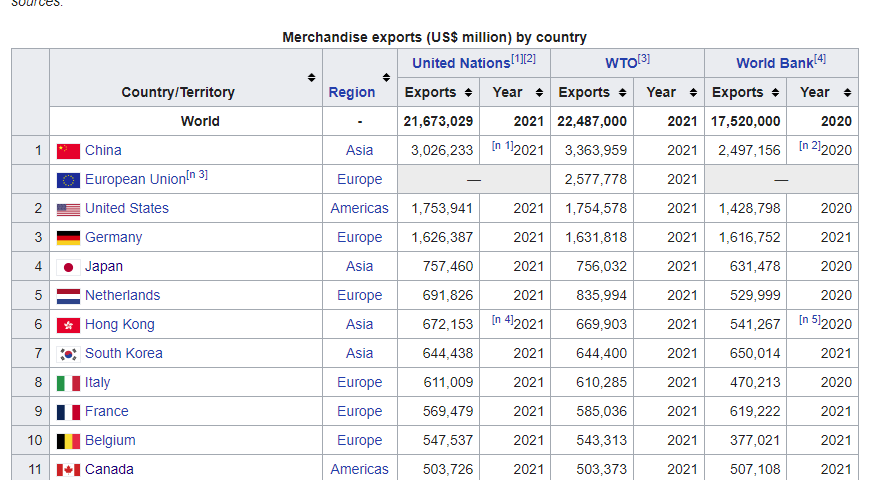Open footnote [2] beside United Nations

coord(529,59)
